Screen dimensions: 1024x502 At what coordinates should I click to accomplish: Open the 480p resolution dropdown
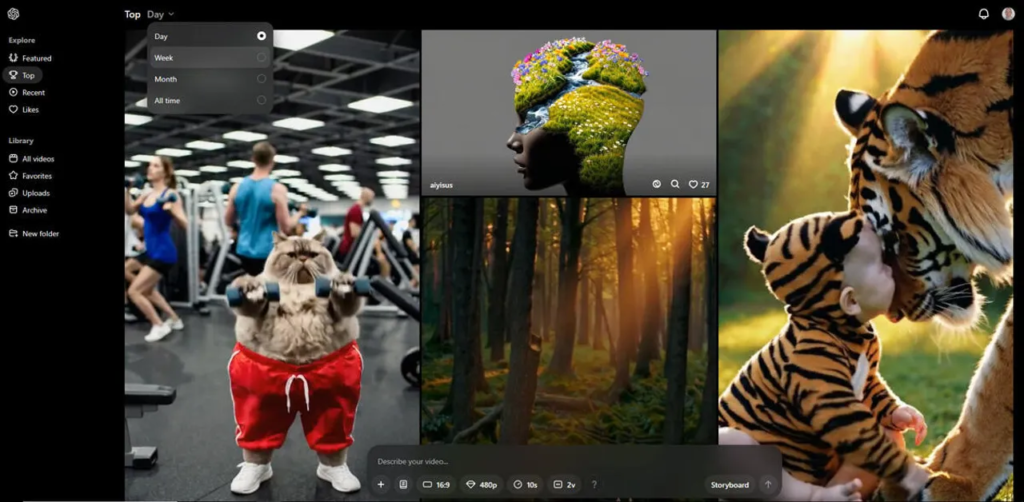click(x=482, y=484)
